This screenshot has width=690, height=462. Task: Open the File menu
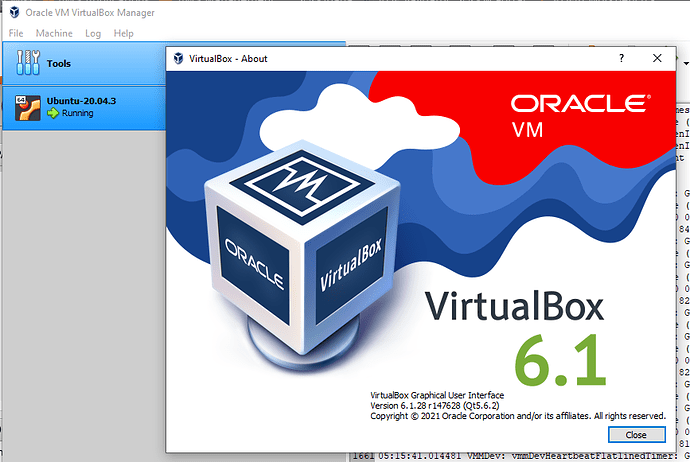click(16, 33)
